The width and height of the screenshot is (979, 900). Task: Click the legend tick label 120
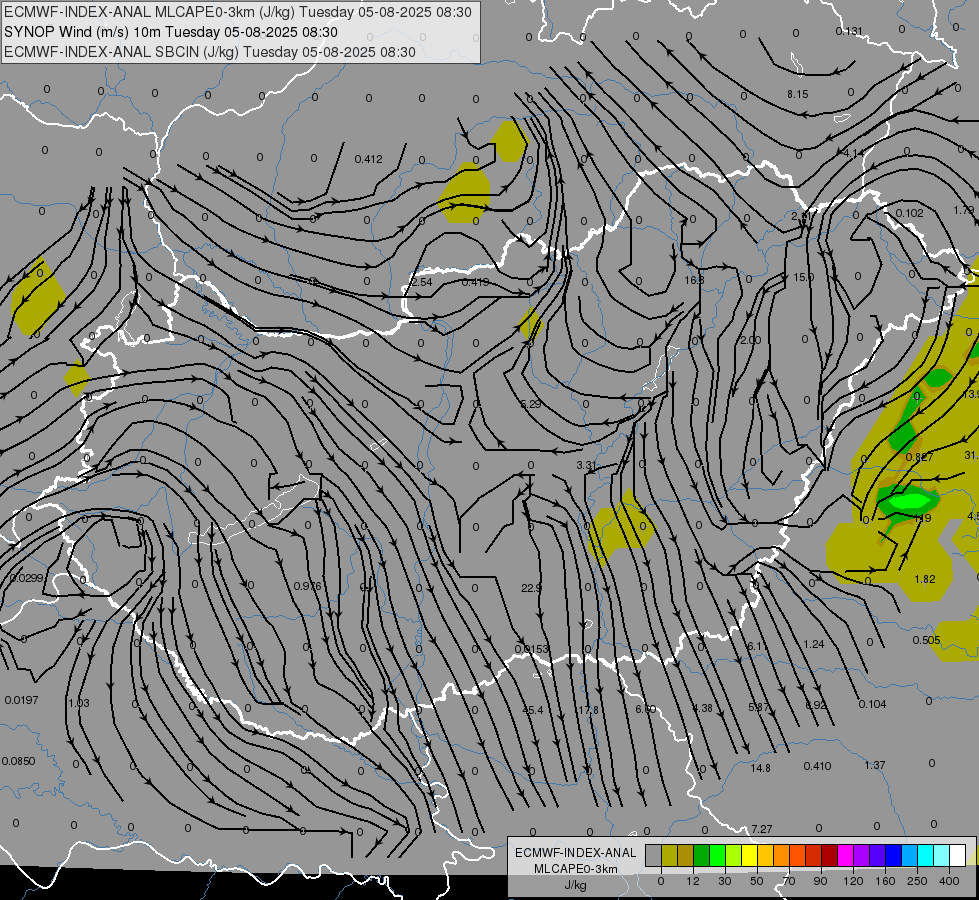854,881
